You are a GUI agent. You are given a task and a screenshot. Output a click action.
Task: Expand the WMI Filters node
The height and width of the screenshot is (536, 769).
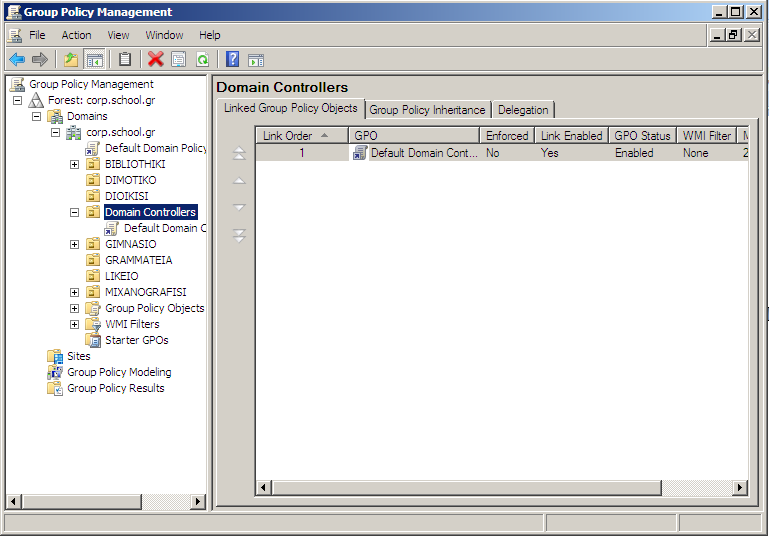[75, 325]
